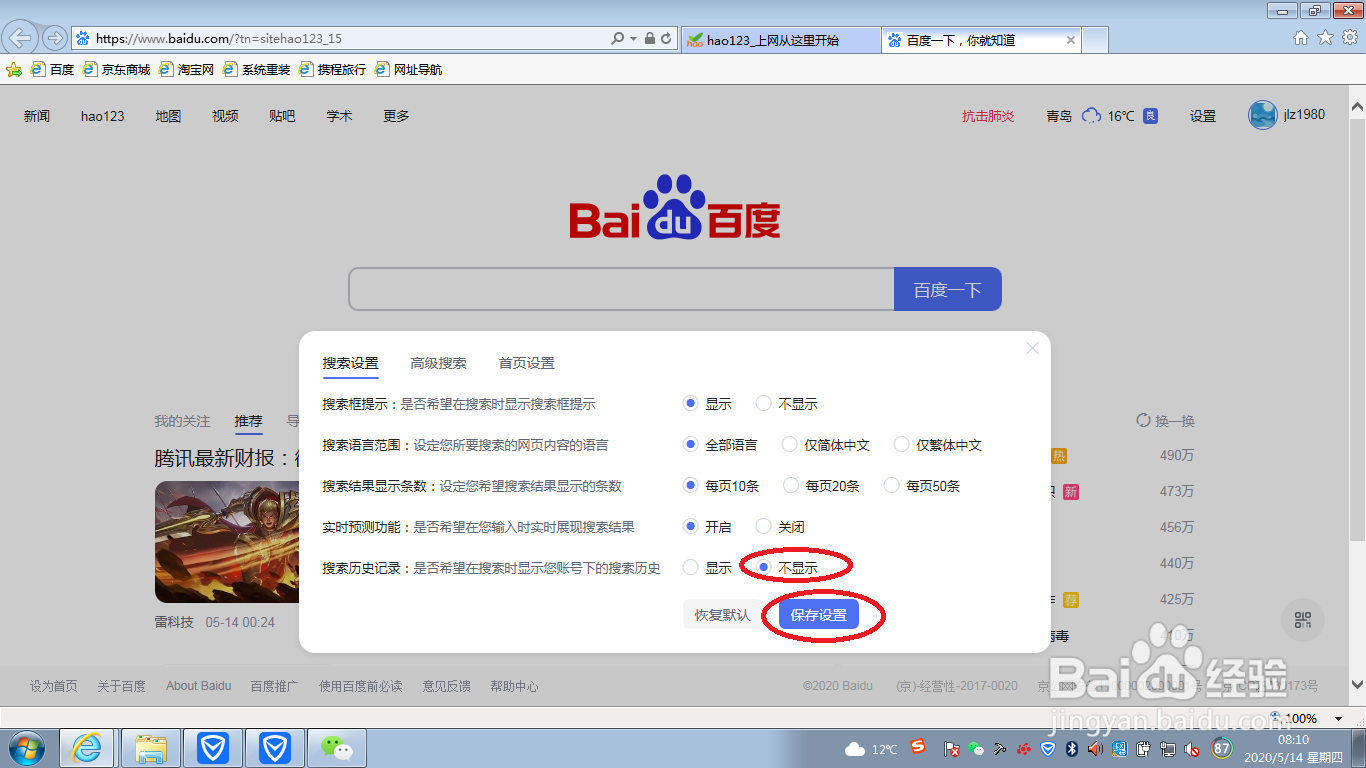
Task: Close the Baidu settings dialog with X
Action: tap(1032, 348)
